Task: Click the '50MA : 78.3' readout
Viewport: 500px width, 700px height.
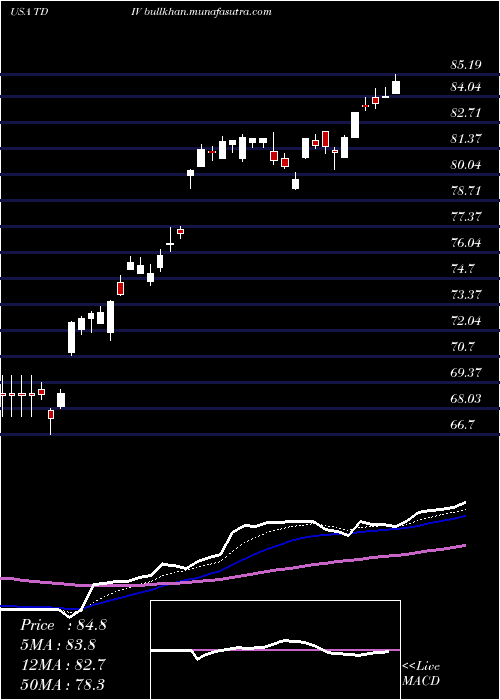Action: 63,684
